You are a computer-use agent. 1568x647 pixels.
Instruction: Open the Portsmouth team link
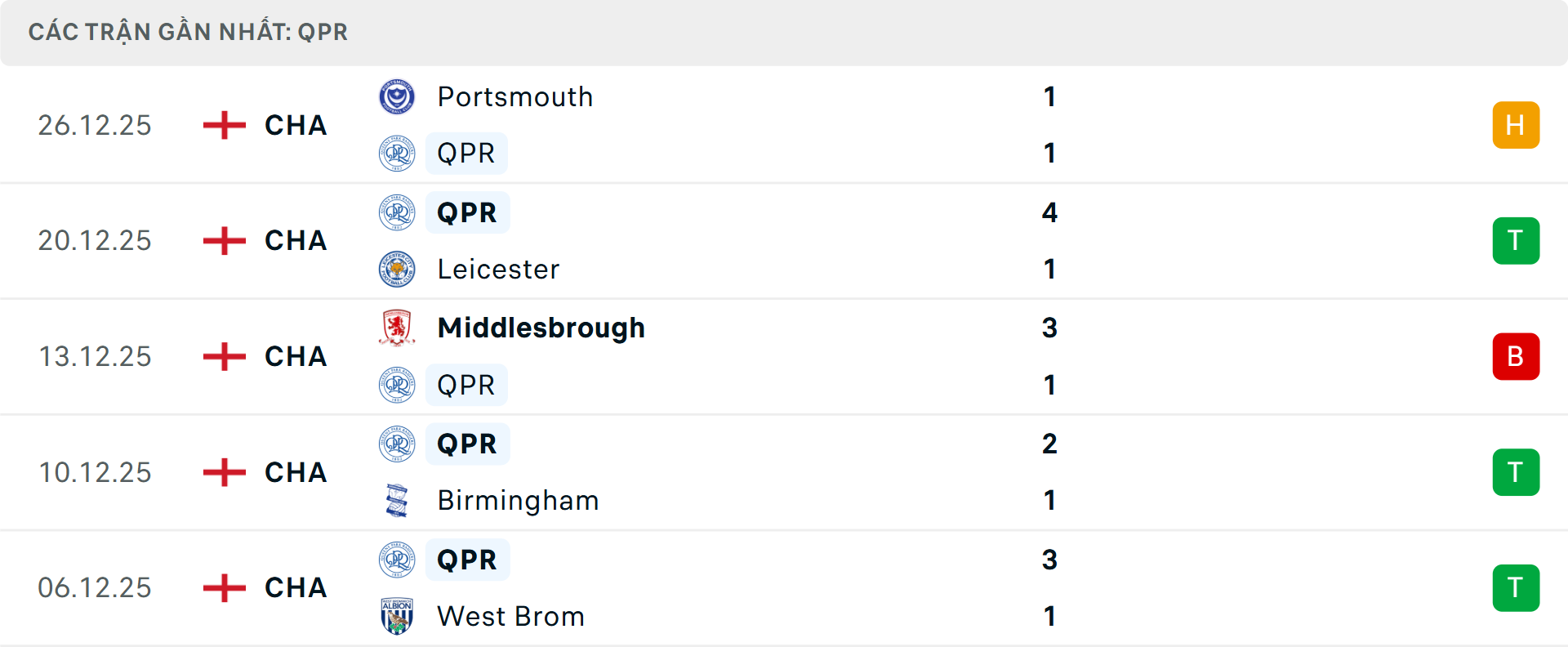pos(514,97)
